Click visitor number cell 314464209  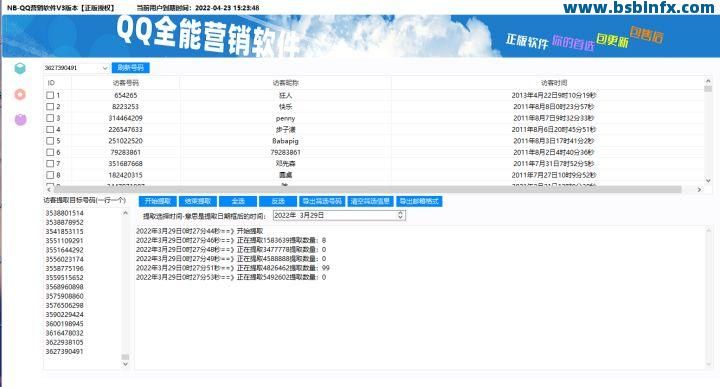[x=125, y=118]
